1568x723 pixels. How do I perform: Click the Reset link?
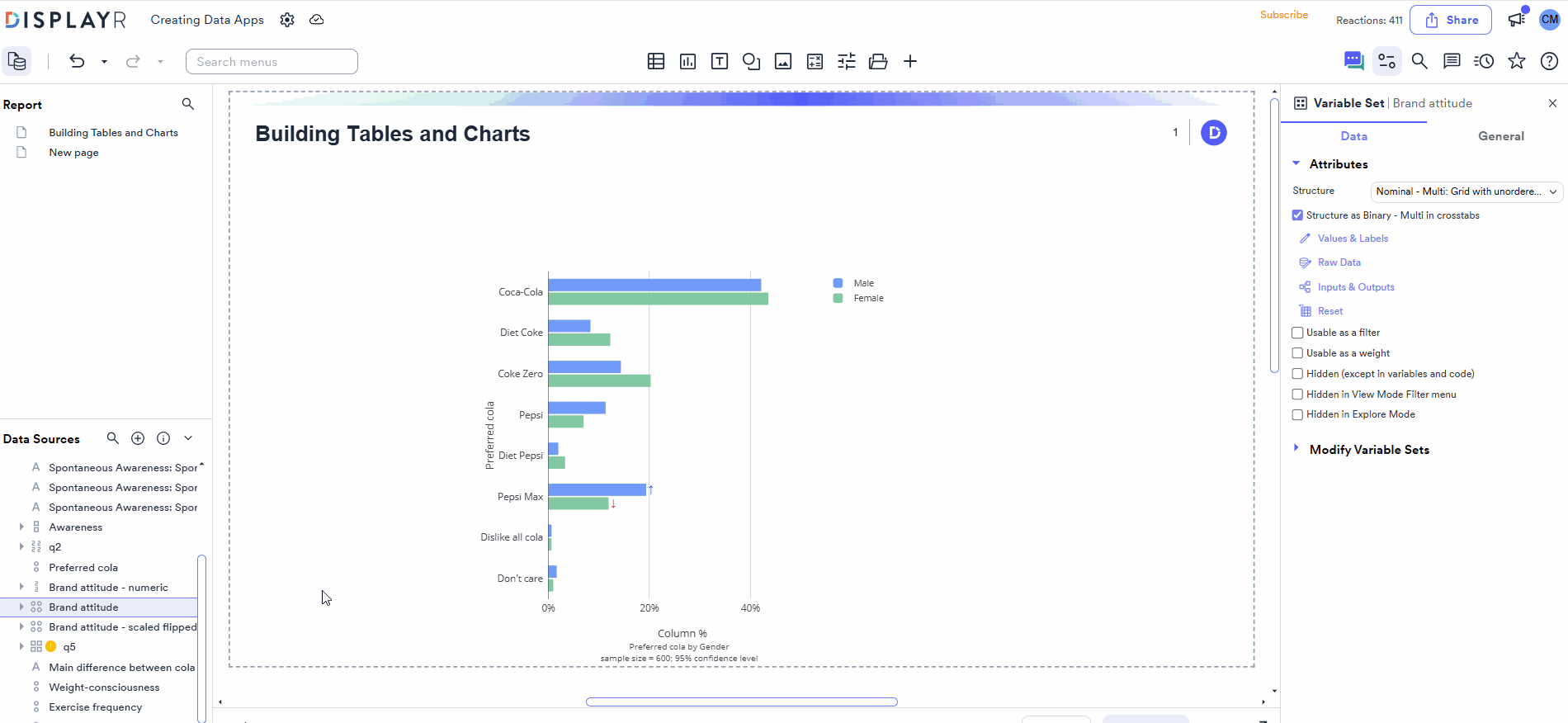click(1330, 311)
